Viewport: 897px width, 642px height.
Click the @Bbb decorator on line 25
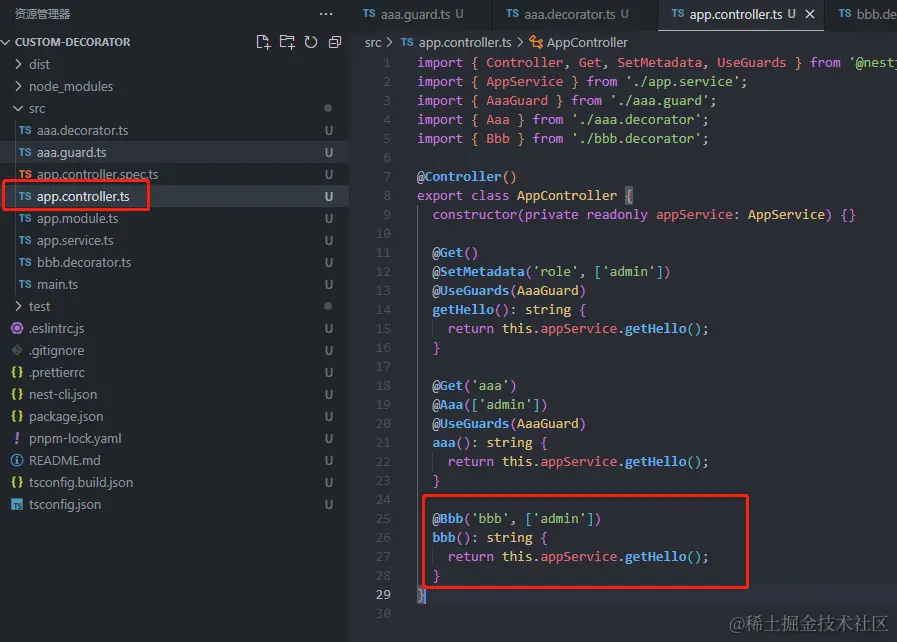447,518
